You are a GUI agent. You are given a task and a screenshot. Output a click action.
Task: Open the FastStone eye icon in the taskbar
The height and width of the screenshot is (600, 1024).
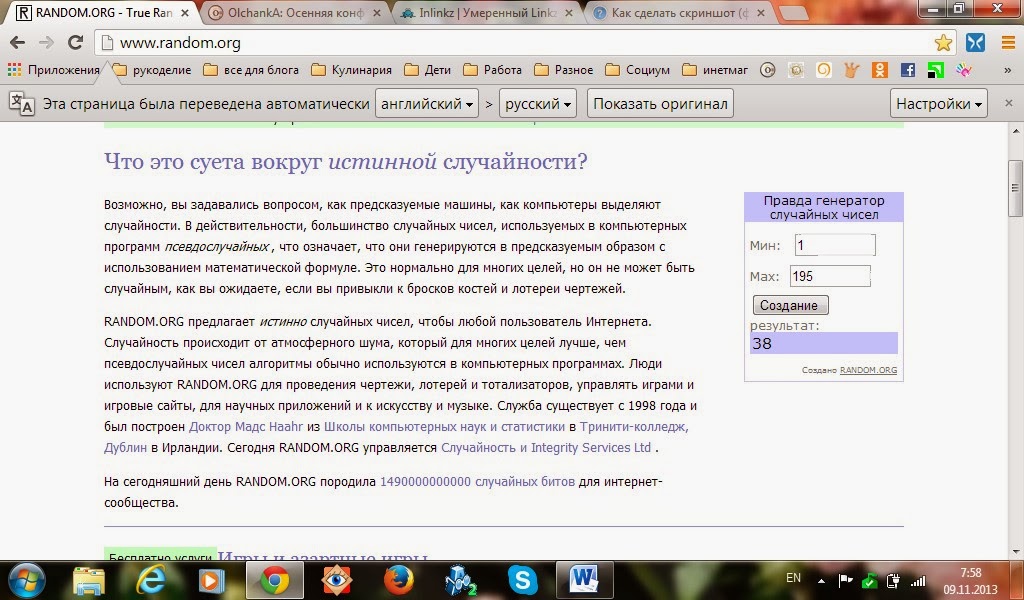[x=337, y=580]
